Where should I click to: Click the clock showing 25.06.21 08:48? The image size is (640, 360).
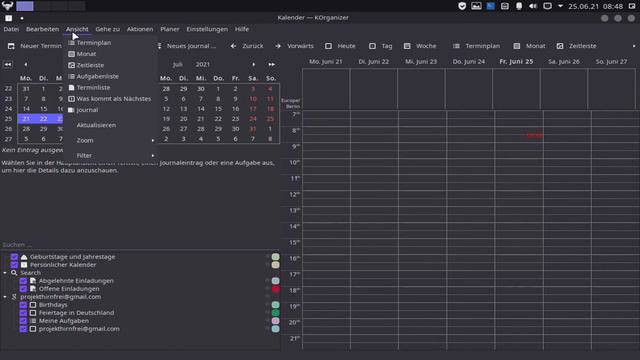click(x=596, y=6)
